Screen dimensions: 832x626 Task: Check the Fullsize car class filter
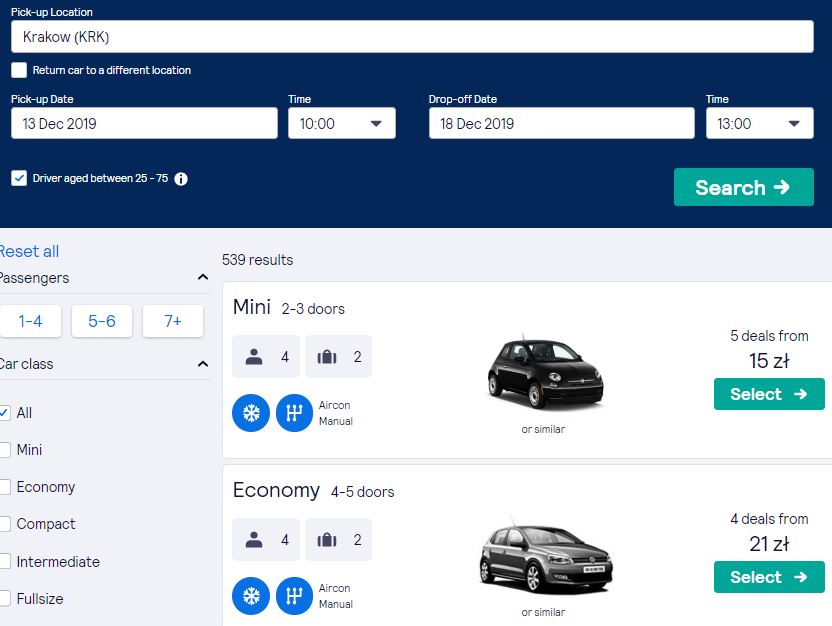[4, 598]
